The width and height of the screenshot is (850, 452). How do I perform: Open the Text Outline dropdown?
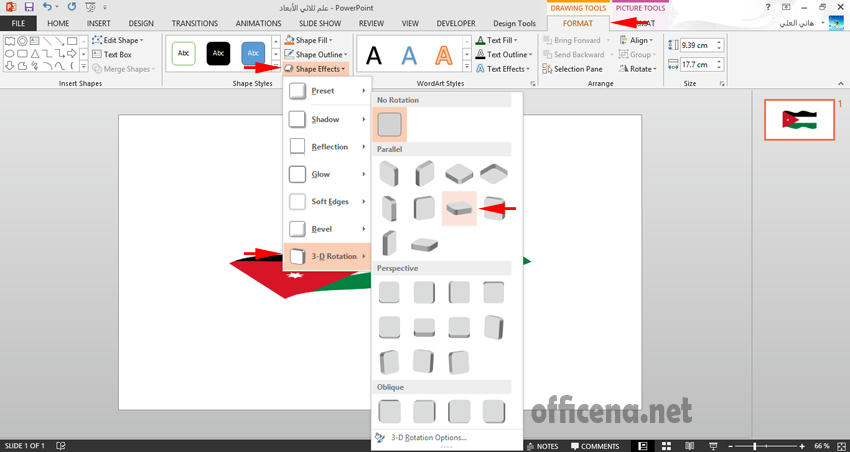pos(504,54)
